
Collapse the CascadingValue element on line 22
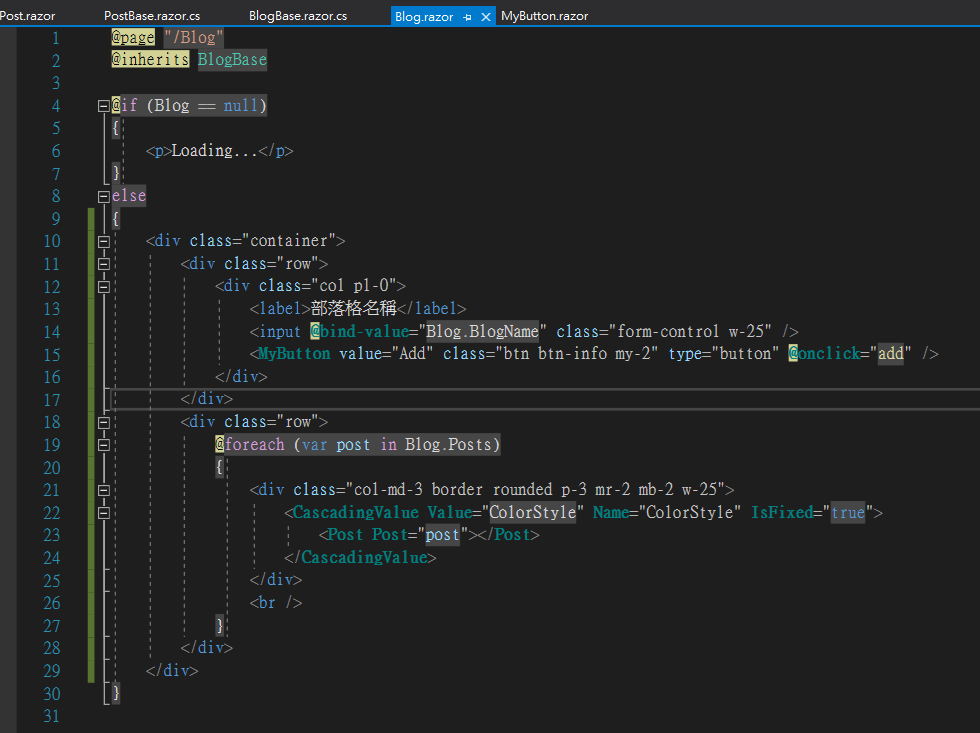coord(104,513)
